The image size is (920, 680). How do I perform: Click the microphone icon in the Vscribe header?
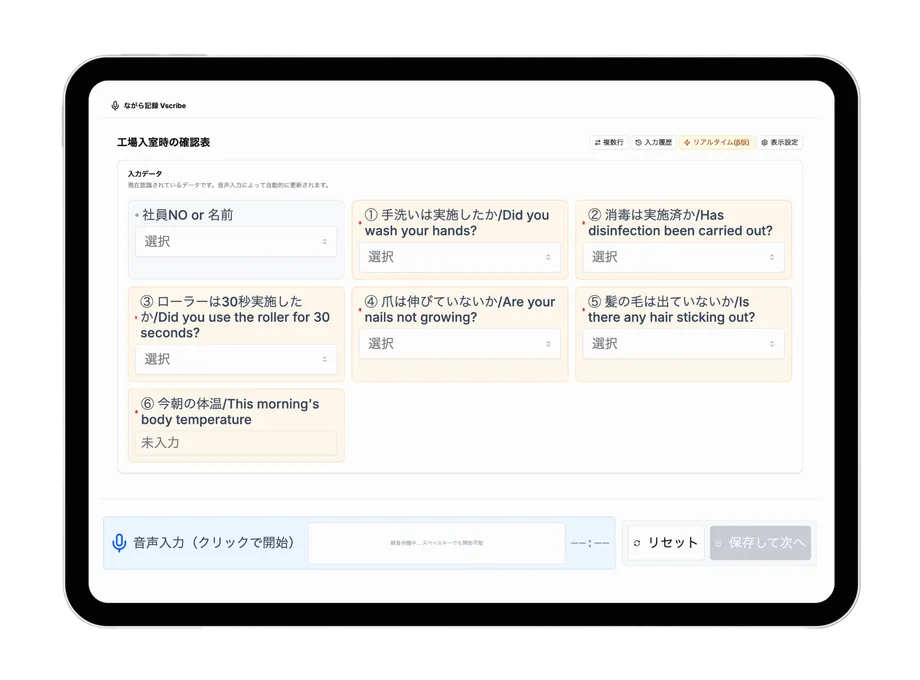(115, 105)
